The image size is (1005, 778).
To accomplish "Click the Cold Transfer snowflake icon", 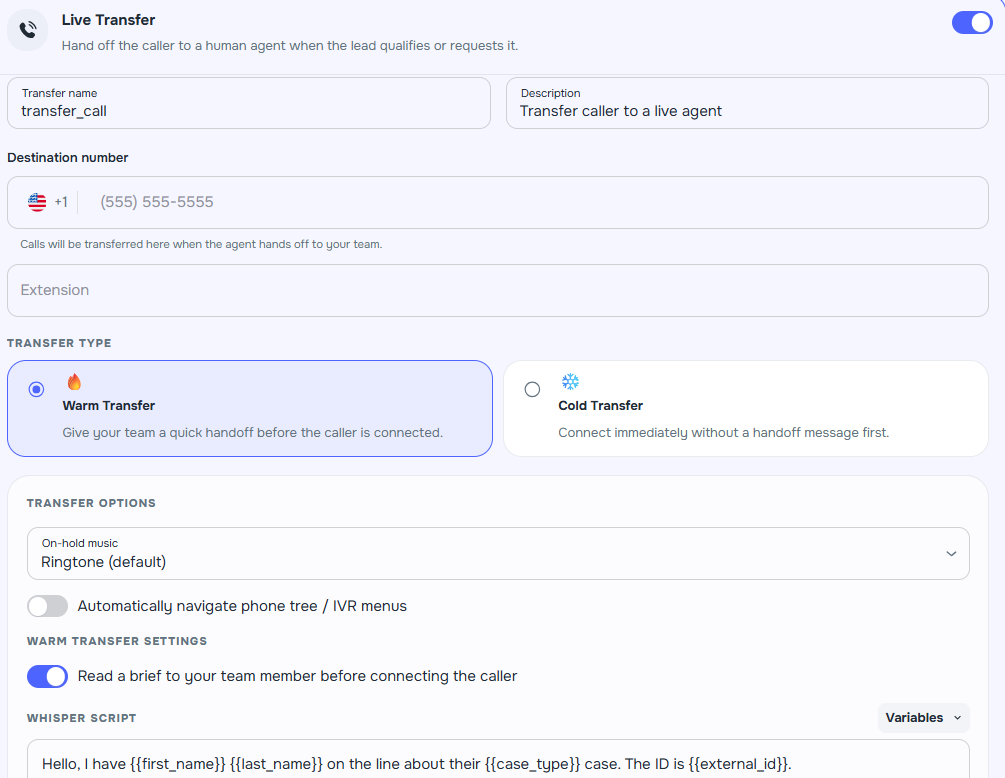I will coord(570,382).
